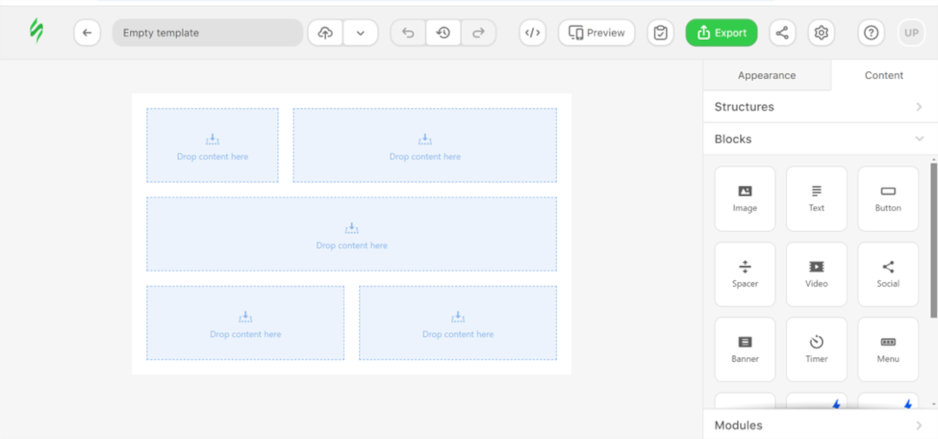Click the share icon in toolbar
This screenshot has width=938, height=439.
point(782,33)
